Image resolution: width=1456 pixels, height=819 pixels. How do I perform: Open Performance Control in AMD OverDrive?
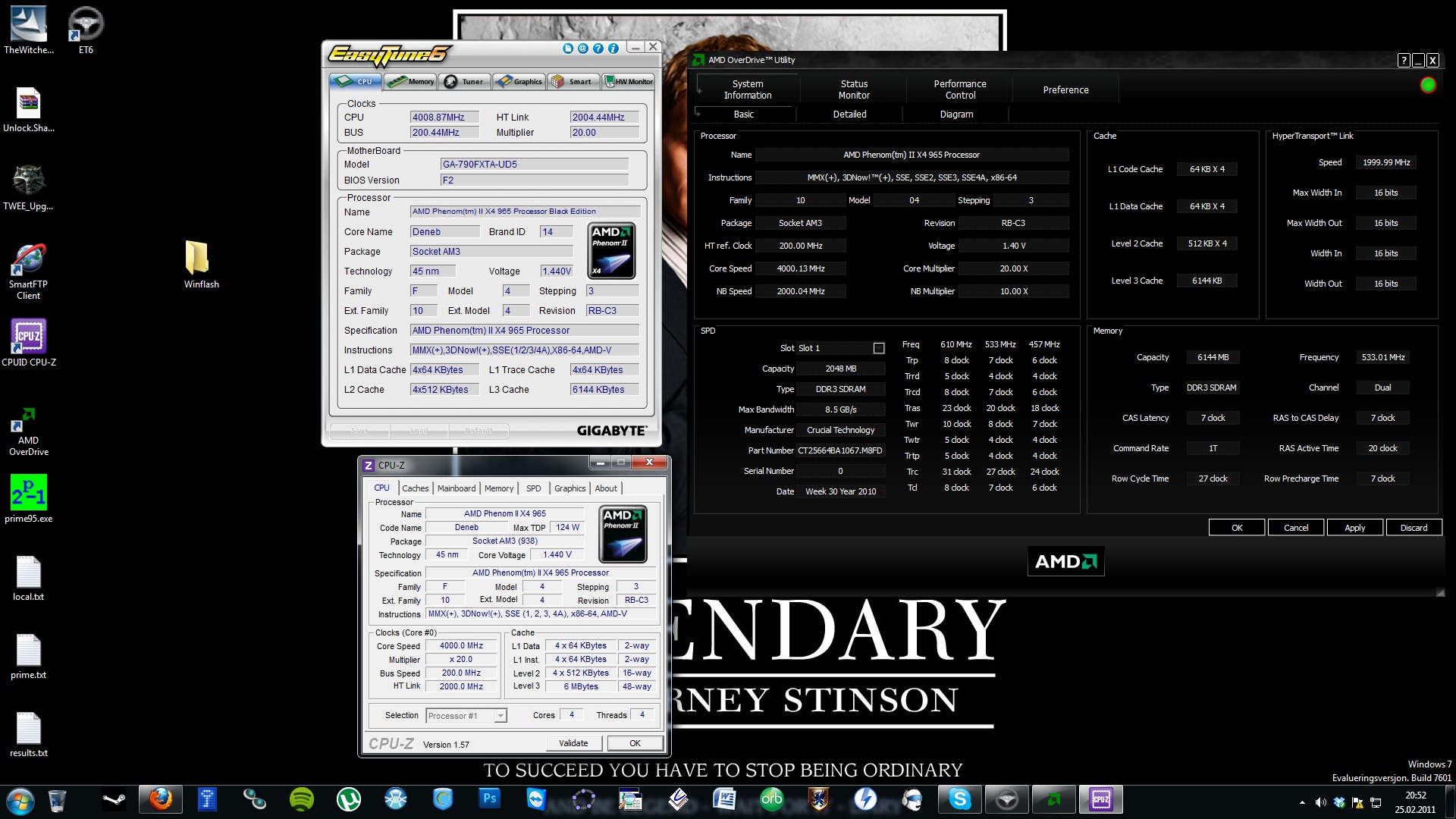960,89
